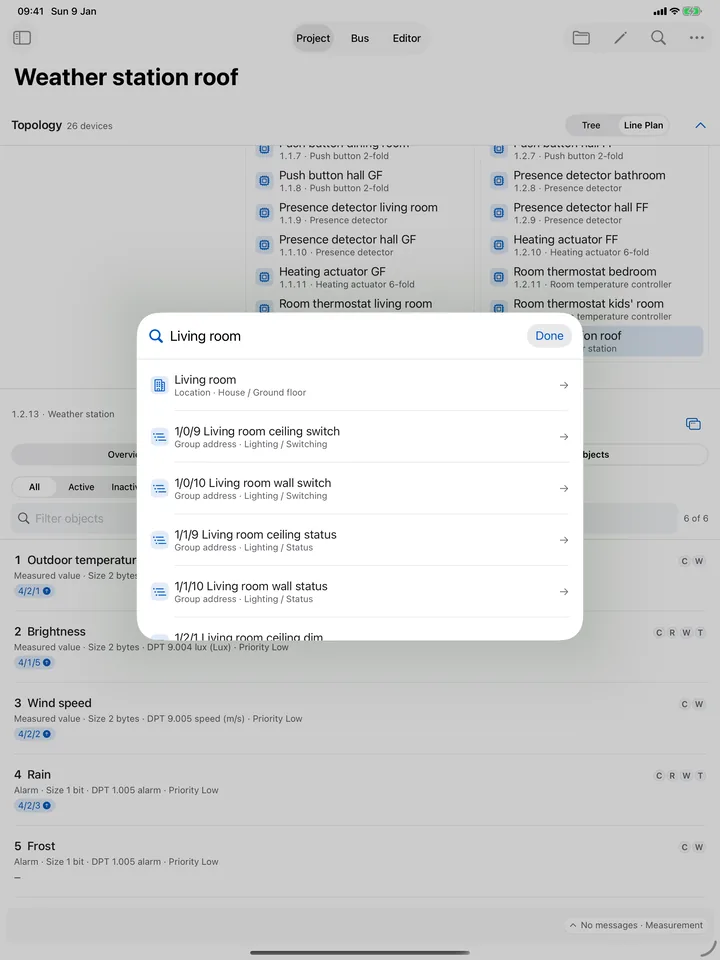Click device icon of Heating actuator GF

264,277
